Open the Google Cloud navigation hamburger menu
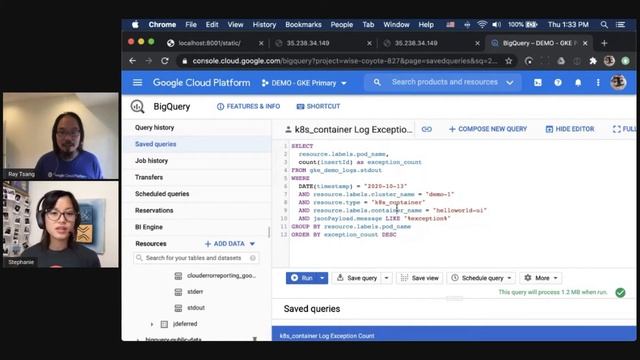Image resolution: width=640 pixels, height=360 pixels. [x=138, y=82]
